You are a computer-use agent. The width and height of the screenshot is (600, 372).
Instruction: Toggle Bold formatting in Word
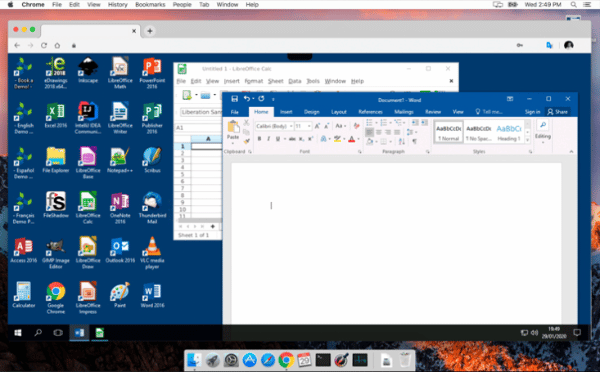coord(259,139)
